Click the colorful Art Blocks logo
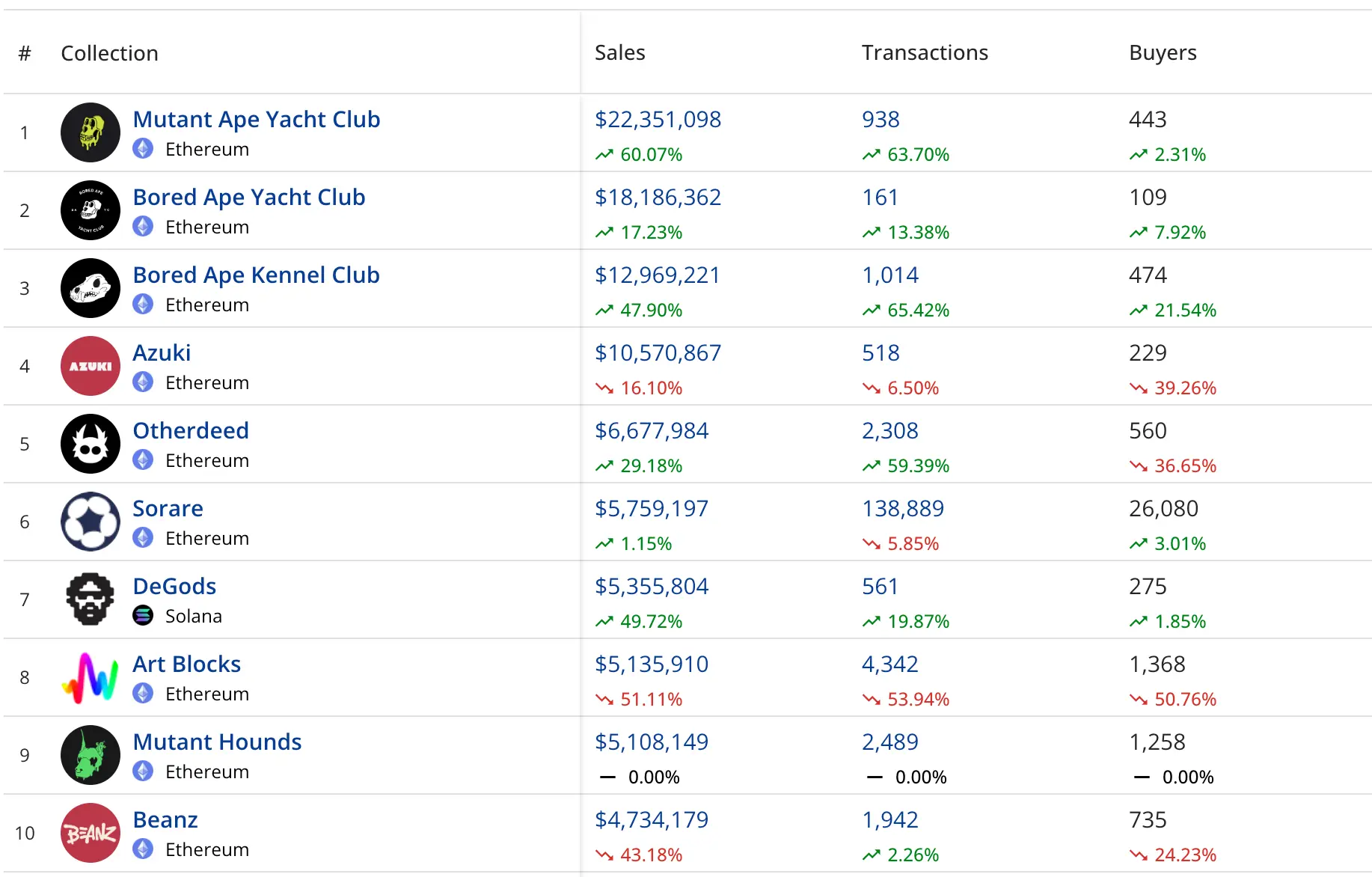Screen dimensions: 1372x877 (91, 677)
